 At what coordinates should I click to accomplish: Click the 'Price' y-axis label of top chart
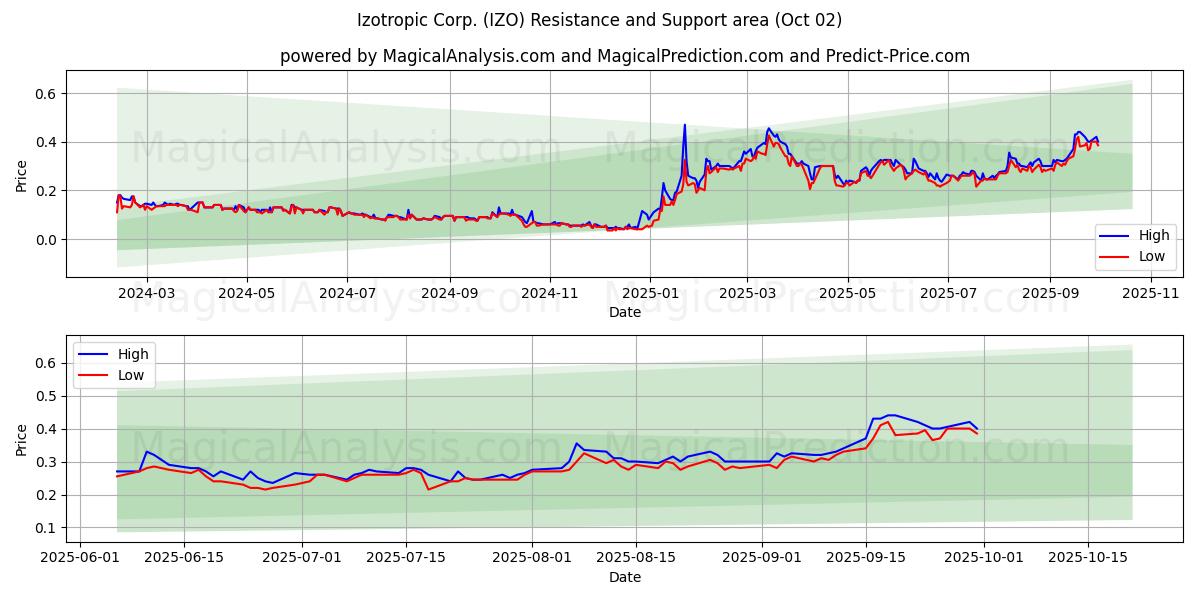coord(22,174)
